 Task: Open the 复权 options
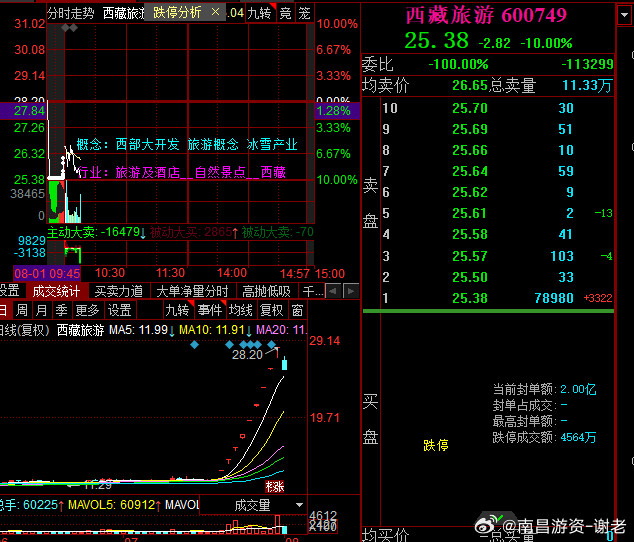pos(272,310)
